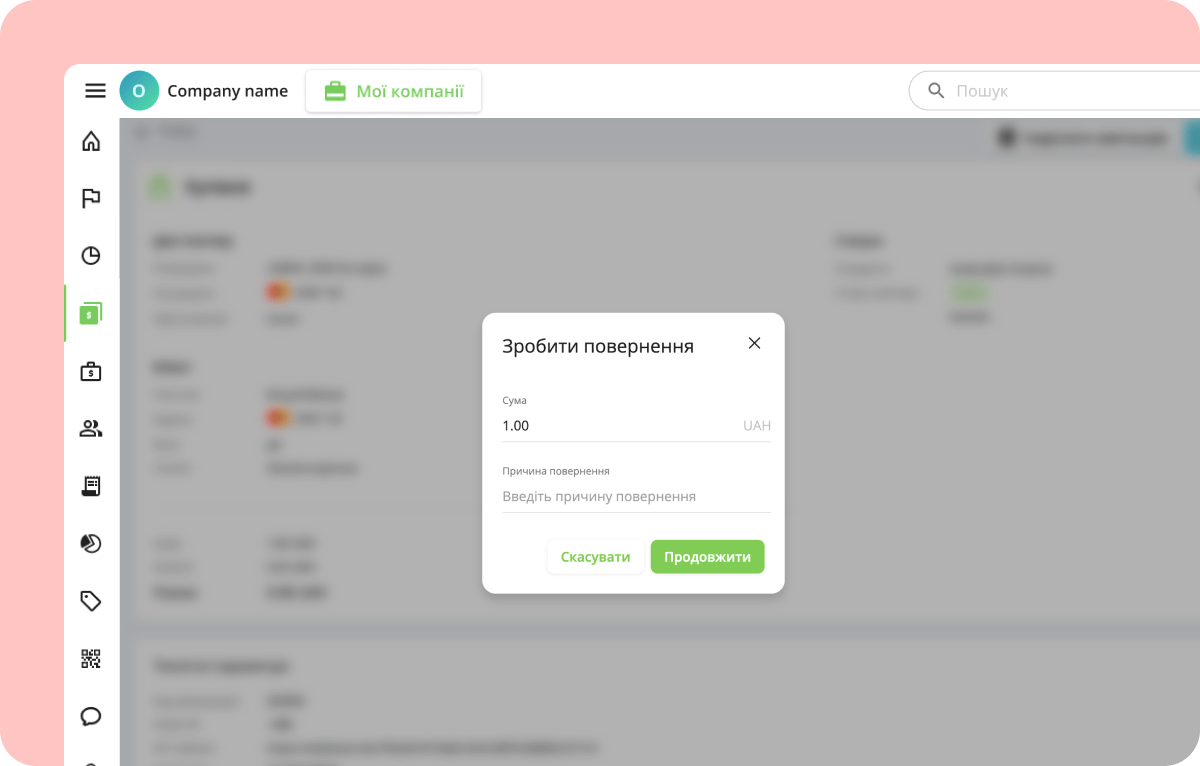This screenshot has height=766, width=1200.
Task: Click the outlined pie chart sidebar icon
Action: tap(91, 256)
